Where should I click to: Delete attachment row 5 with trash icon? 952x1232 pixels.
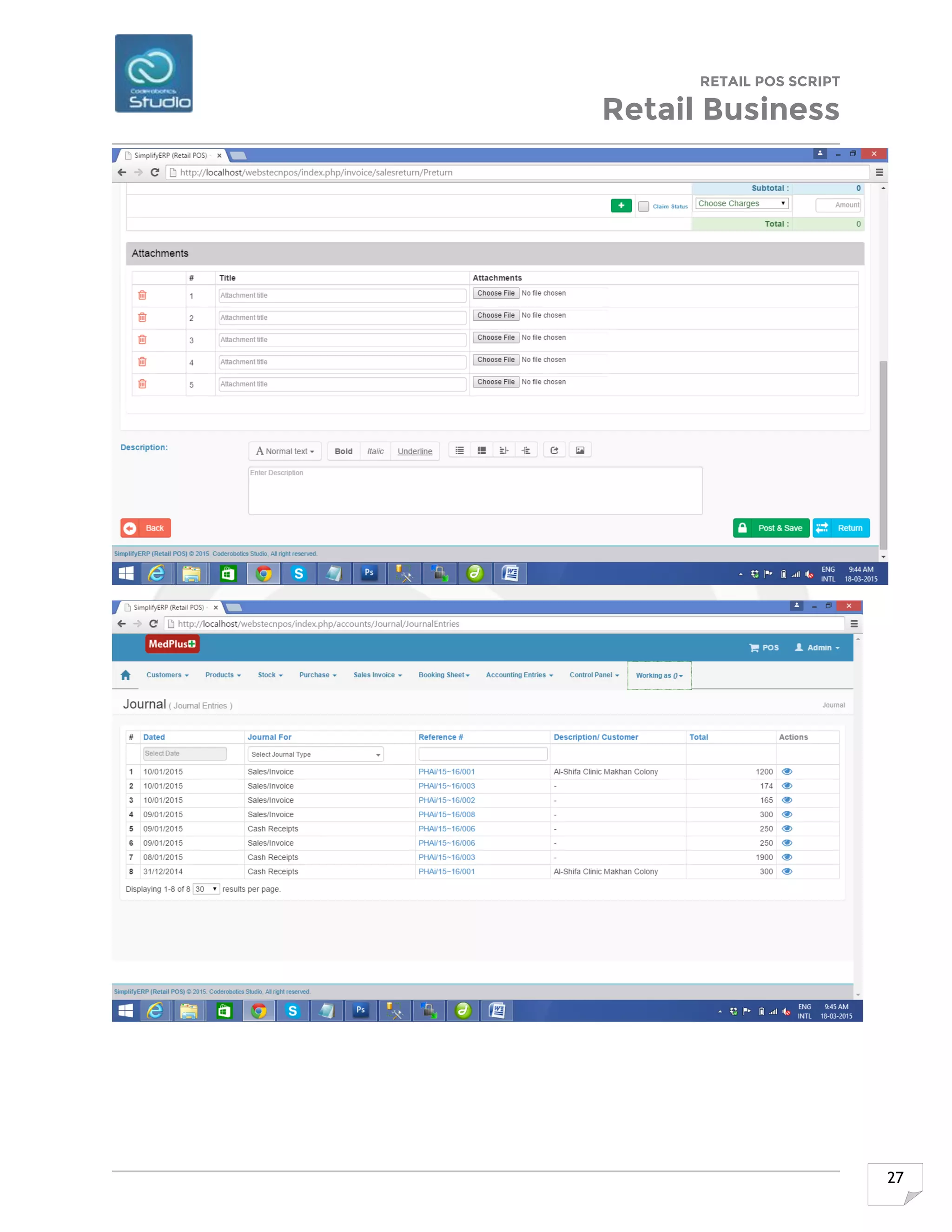pos(142,384)
